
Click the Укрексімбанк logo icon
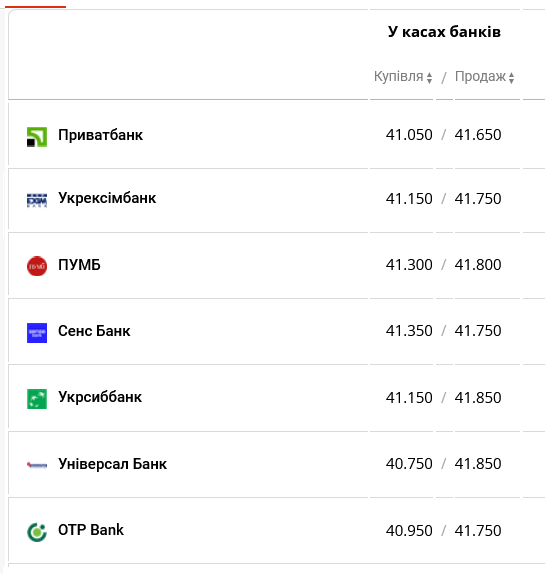point(37,200)
